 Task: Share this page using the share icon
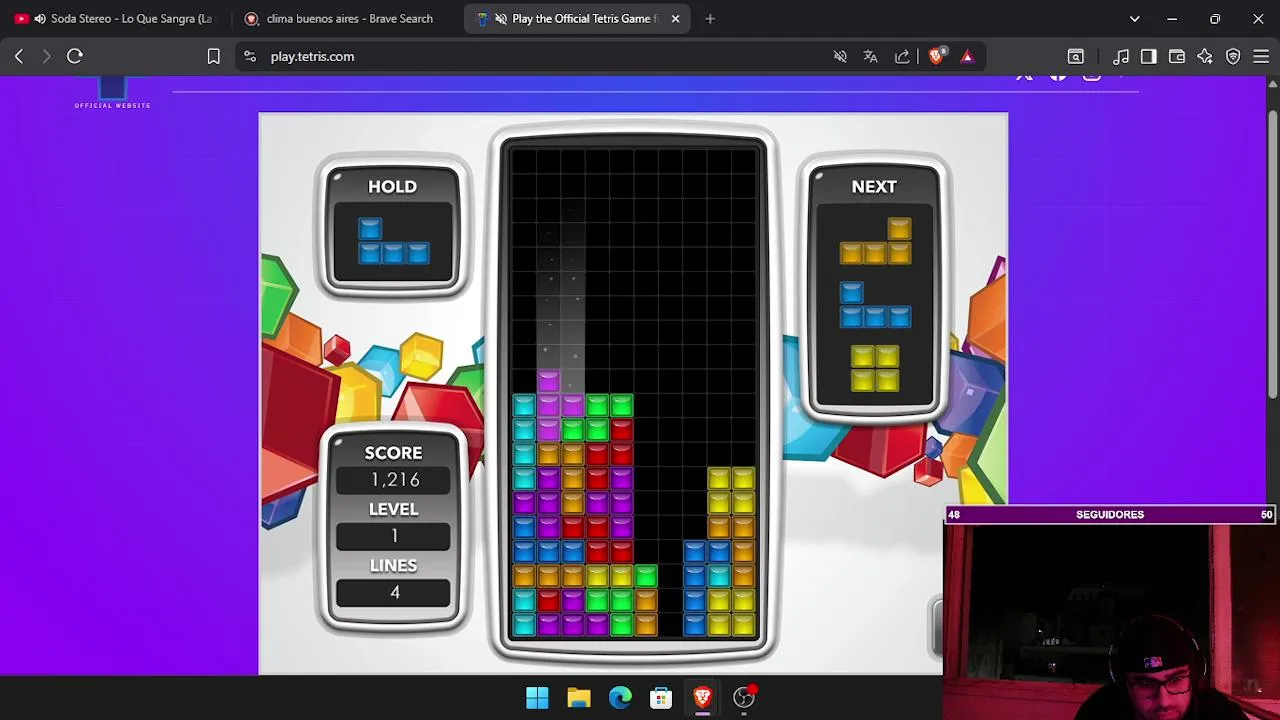click(x=902, y=57)
